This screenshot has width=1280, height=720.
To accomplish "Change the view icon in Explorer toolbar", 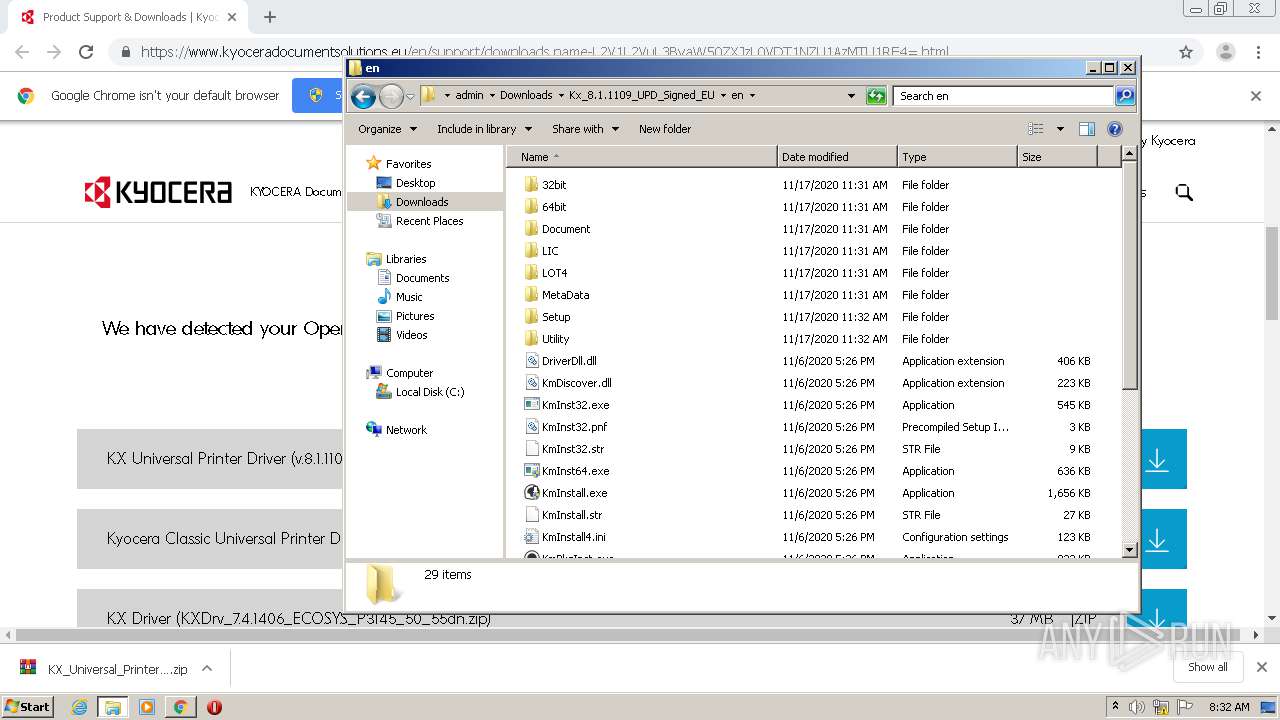I will point(1036,129).
